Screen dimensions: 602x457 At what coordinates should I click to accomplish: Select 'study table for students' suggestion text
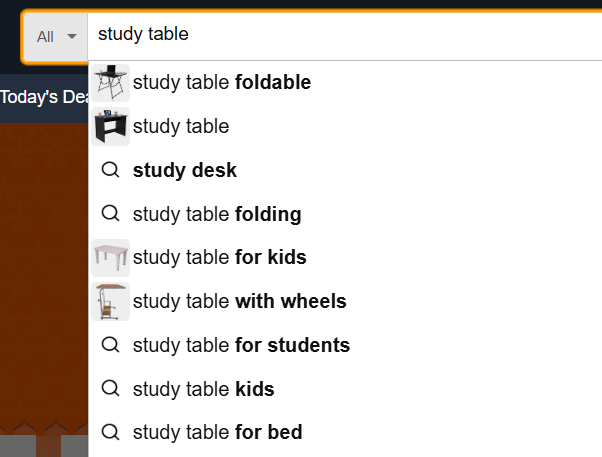(x=241, y=345)
